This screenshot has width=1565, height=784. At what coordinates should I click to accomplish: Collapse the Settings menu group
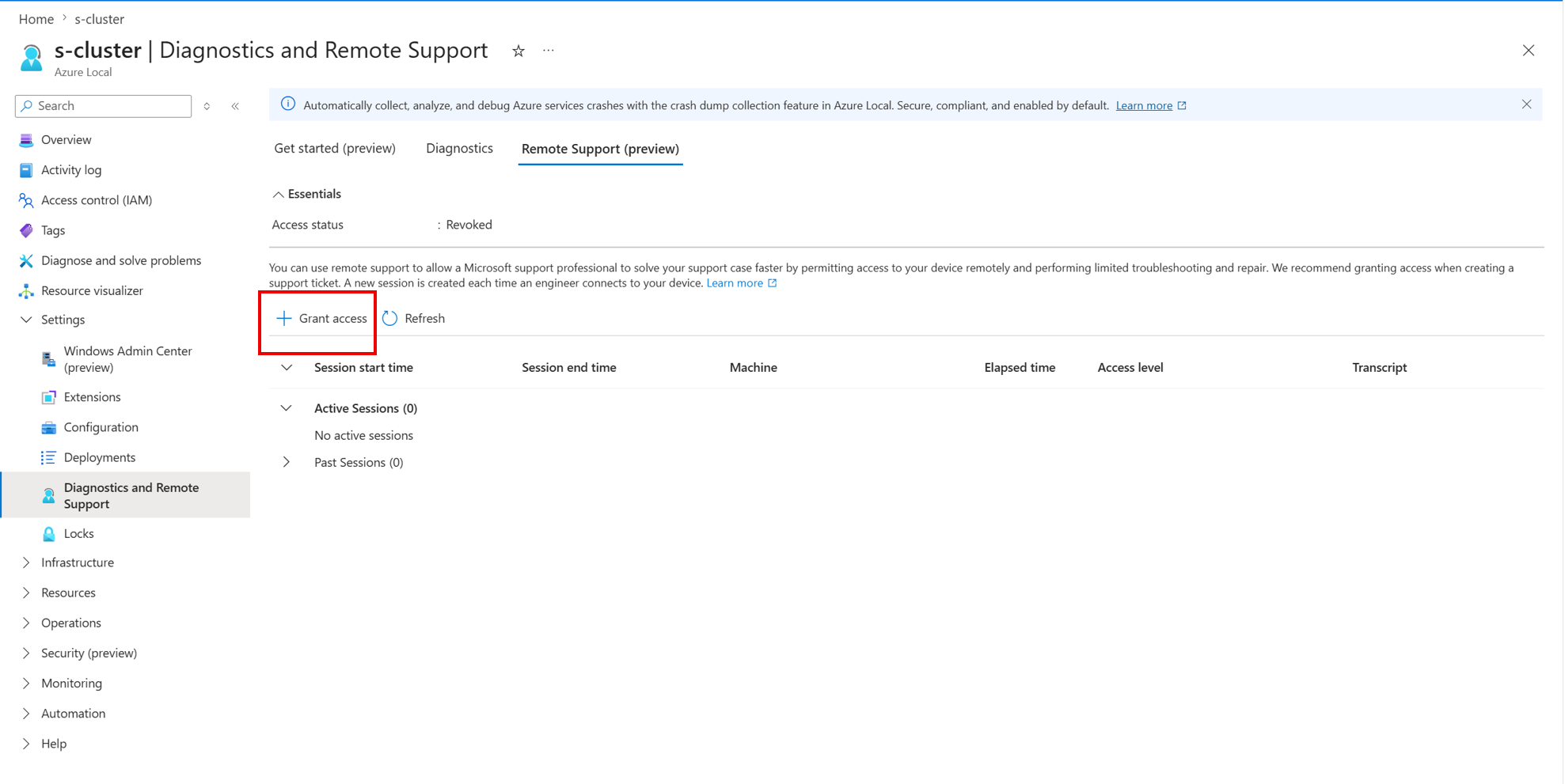click(x=26, y=320)
